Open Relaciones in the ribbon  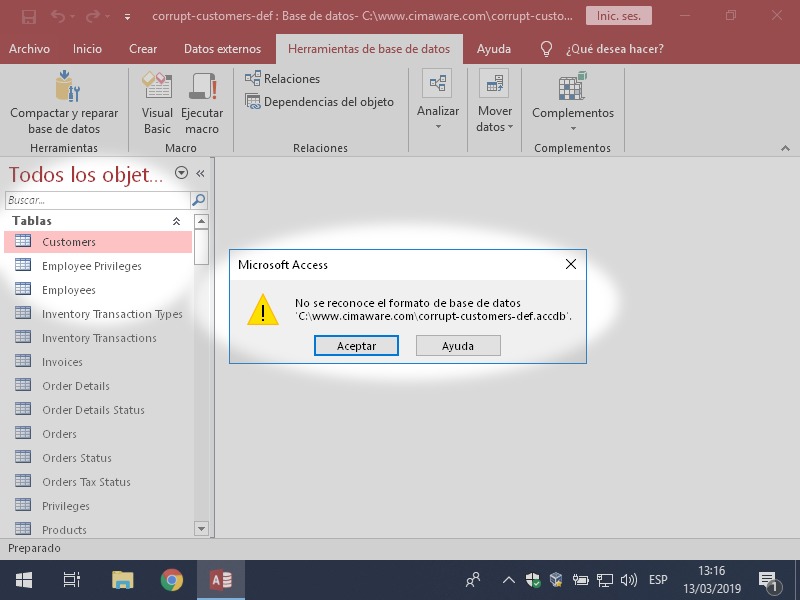click(x=283, y=78)
